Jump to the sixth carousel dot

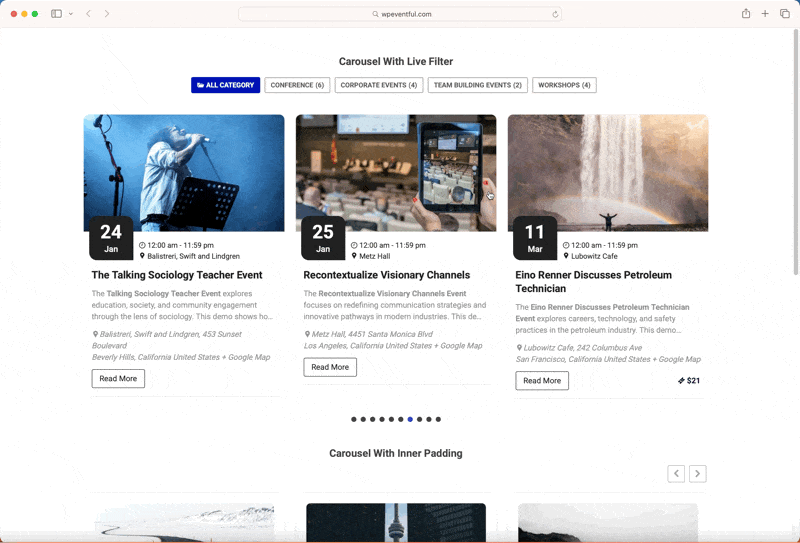pos(401,419)
